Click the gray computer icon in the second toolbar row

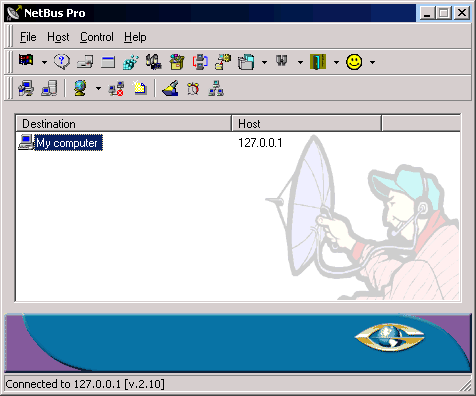click(49, 88)
